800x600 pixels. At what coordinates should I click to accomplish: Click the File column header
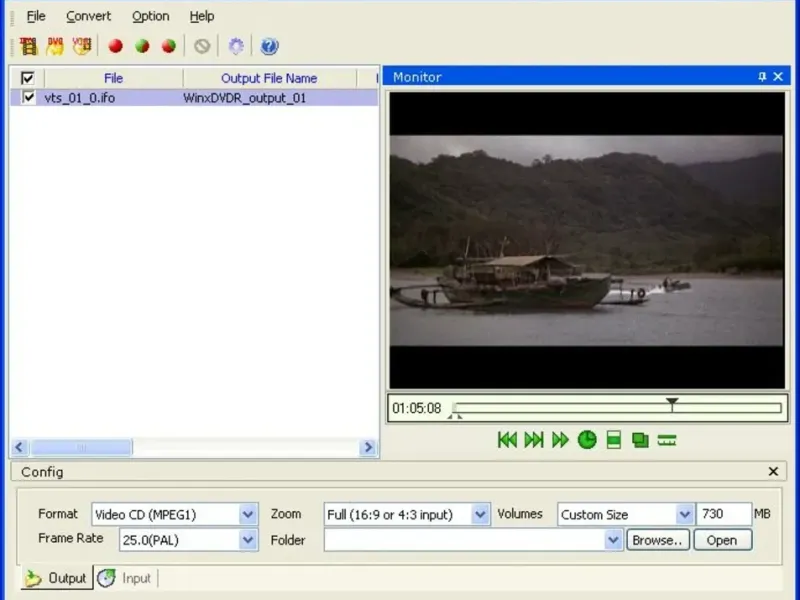113,78
